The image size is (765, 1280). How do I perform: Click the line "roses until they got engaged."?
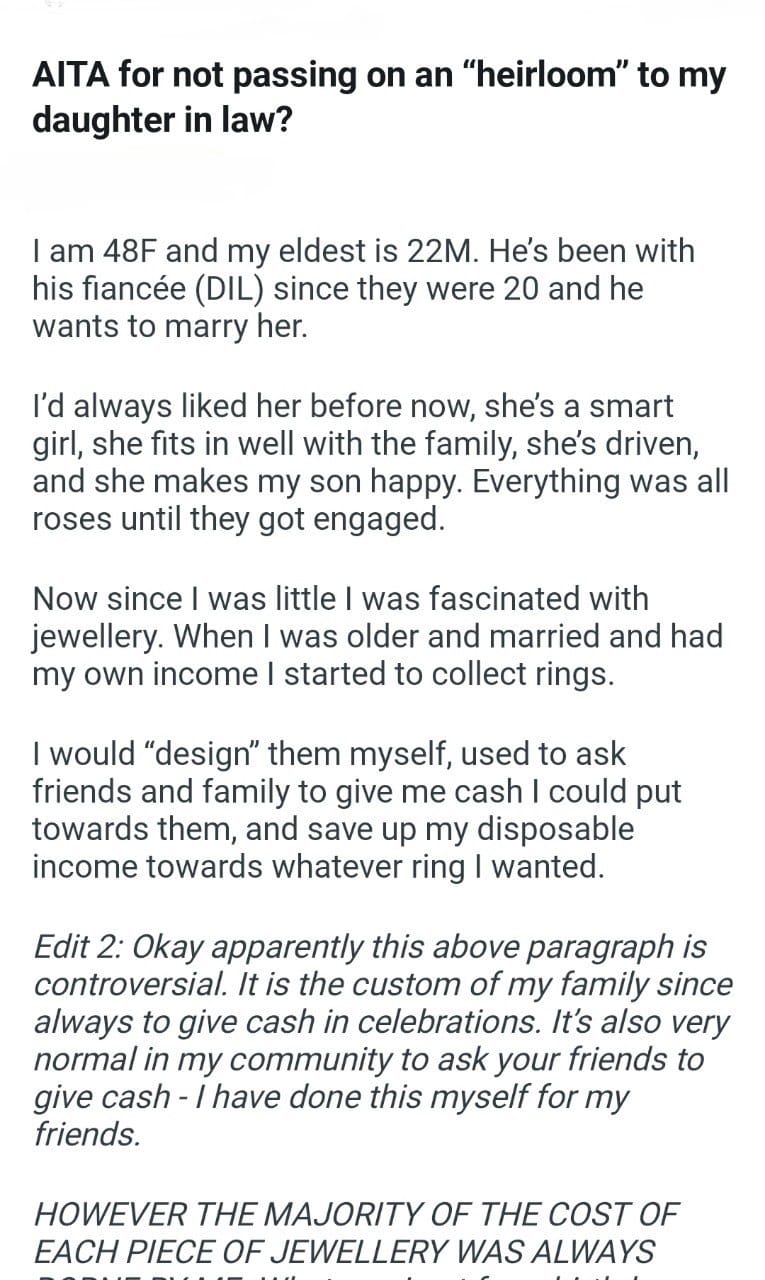238,520
